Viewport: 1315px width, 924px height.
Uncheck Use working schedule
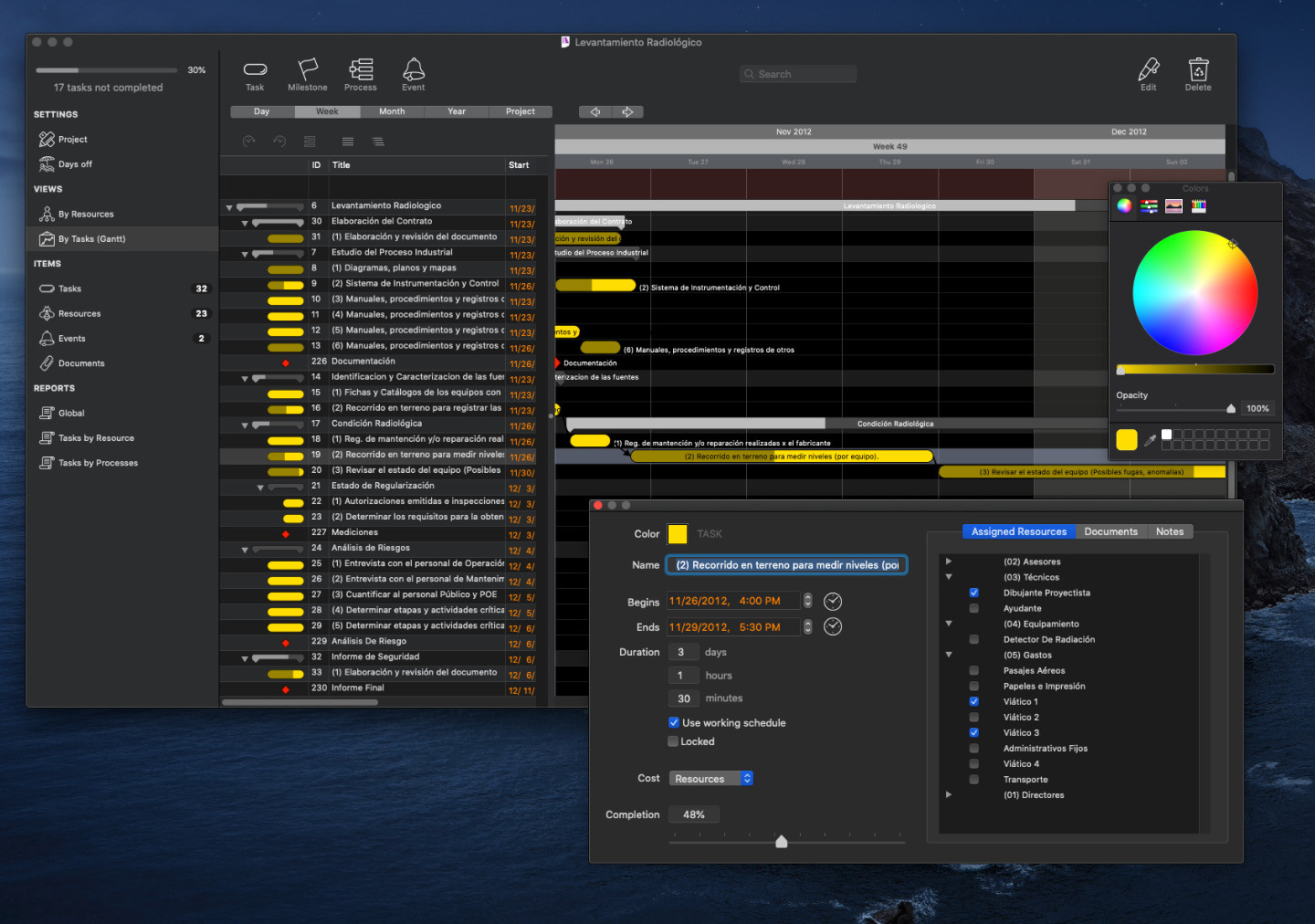(x=674, y=723)
